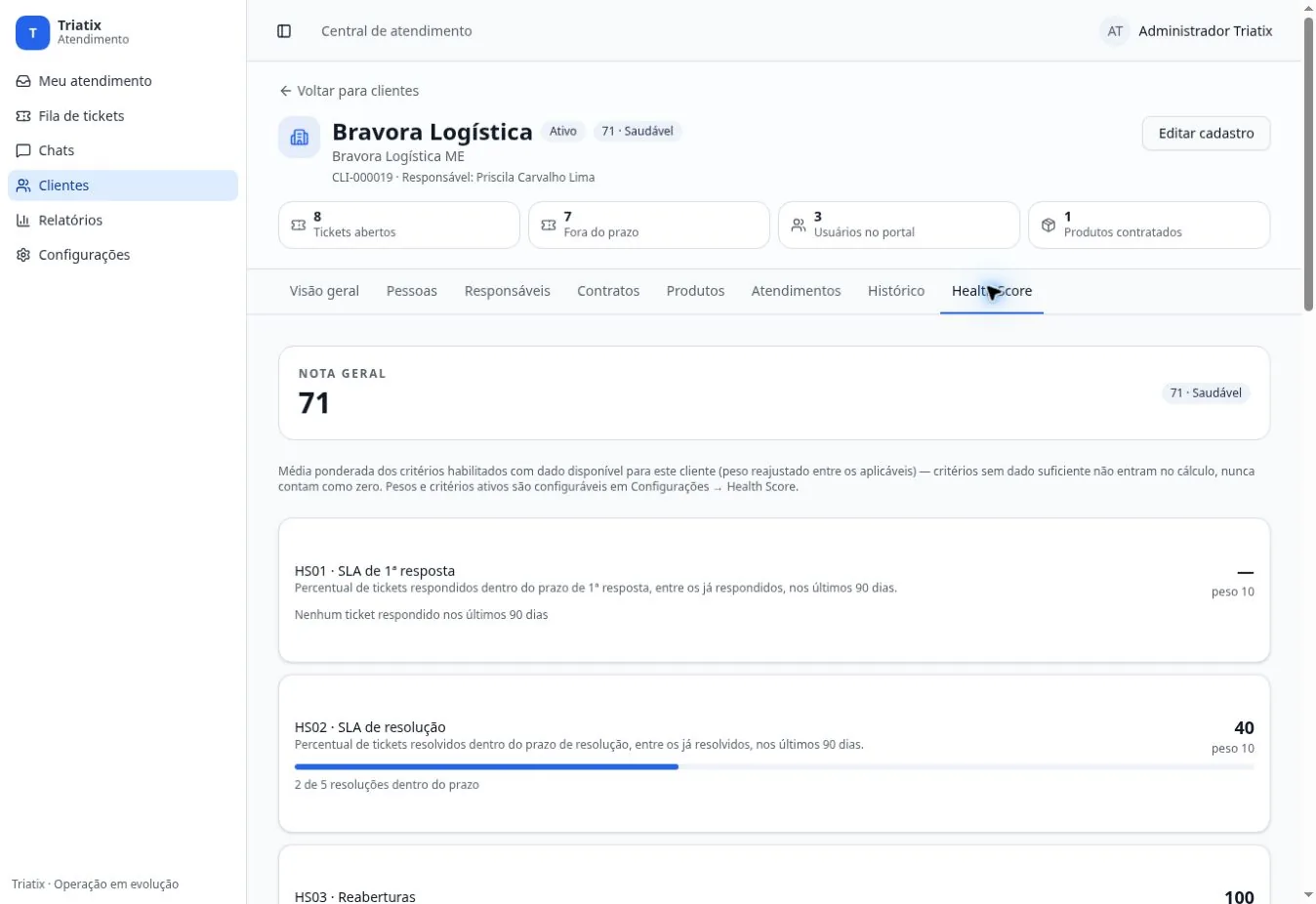The image size is (1316, 904).
Task: Open the Chats section
Action: [x=123, y=150]
